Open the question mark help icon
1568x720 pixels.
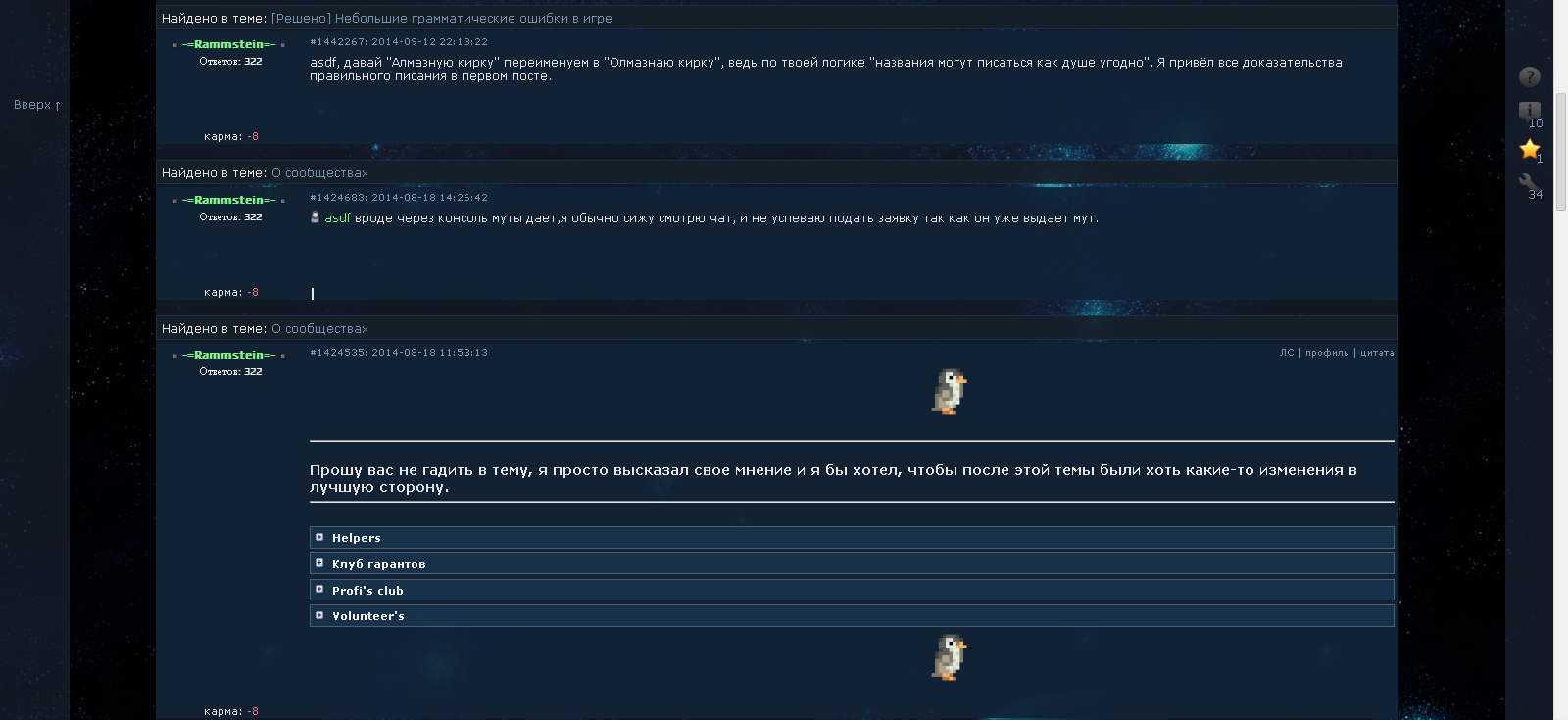point(1530,76)
